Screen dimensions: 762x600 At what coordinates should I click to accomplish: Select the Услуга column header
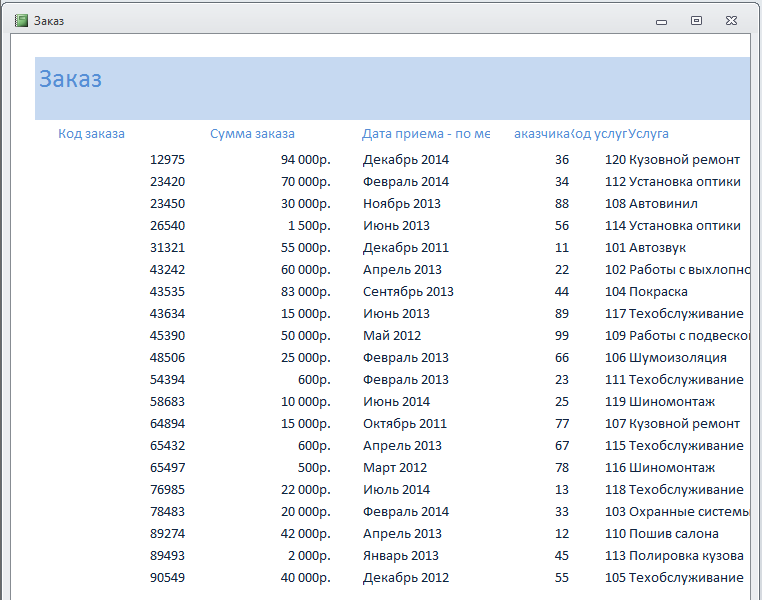(x=649, y=134)
